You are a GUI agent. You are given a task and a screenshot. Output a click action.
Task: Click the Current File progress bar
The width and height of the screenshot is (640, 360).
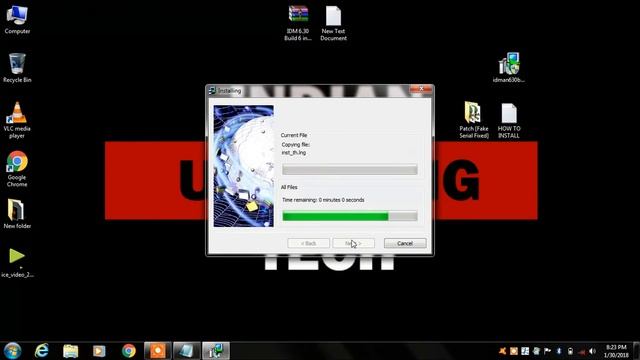350,169
